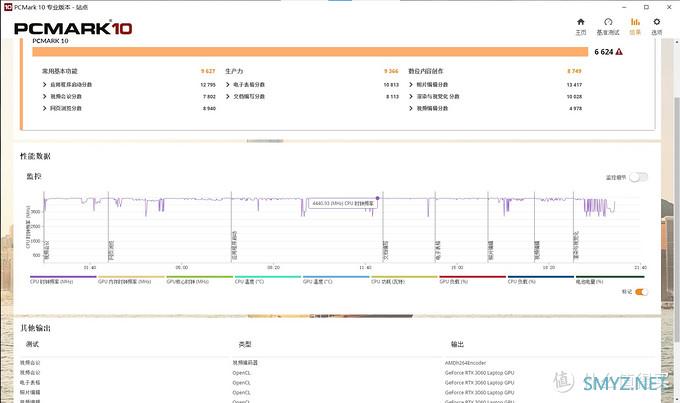Click the first GeForce RTX 3060 Laptop GPU output
The image size is (680, 403).
(480, 373)
